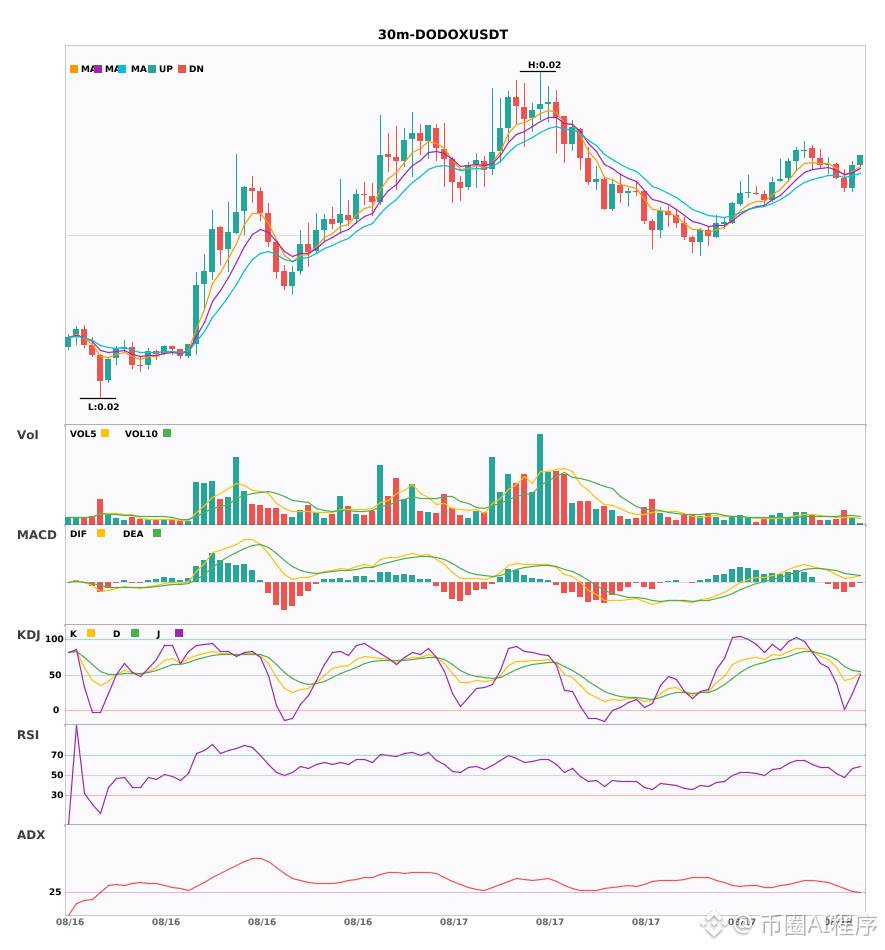Viewport: 885px width, 950px height.
Task: Click the yellow VOL5 legend swatch
Action: 105,433
